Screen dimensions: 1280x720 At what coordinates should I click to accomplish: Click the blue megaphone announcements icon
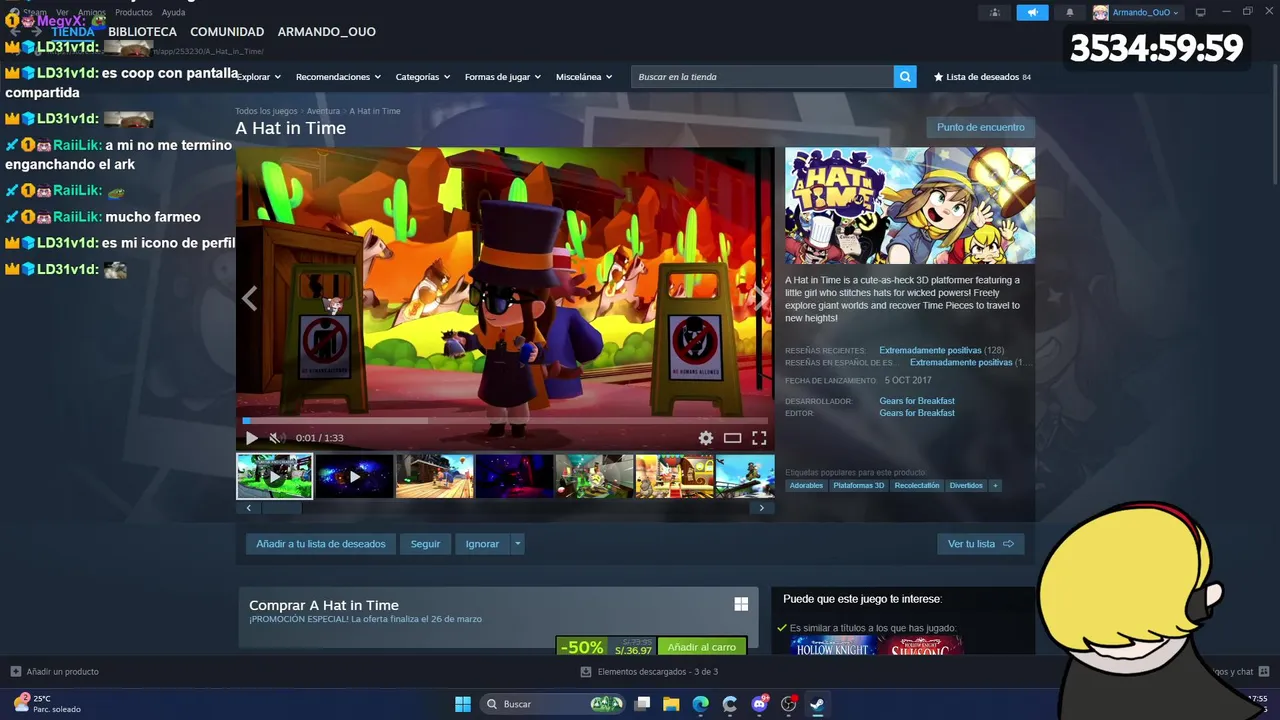[x=1032, y=12]
